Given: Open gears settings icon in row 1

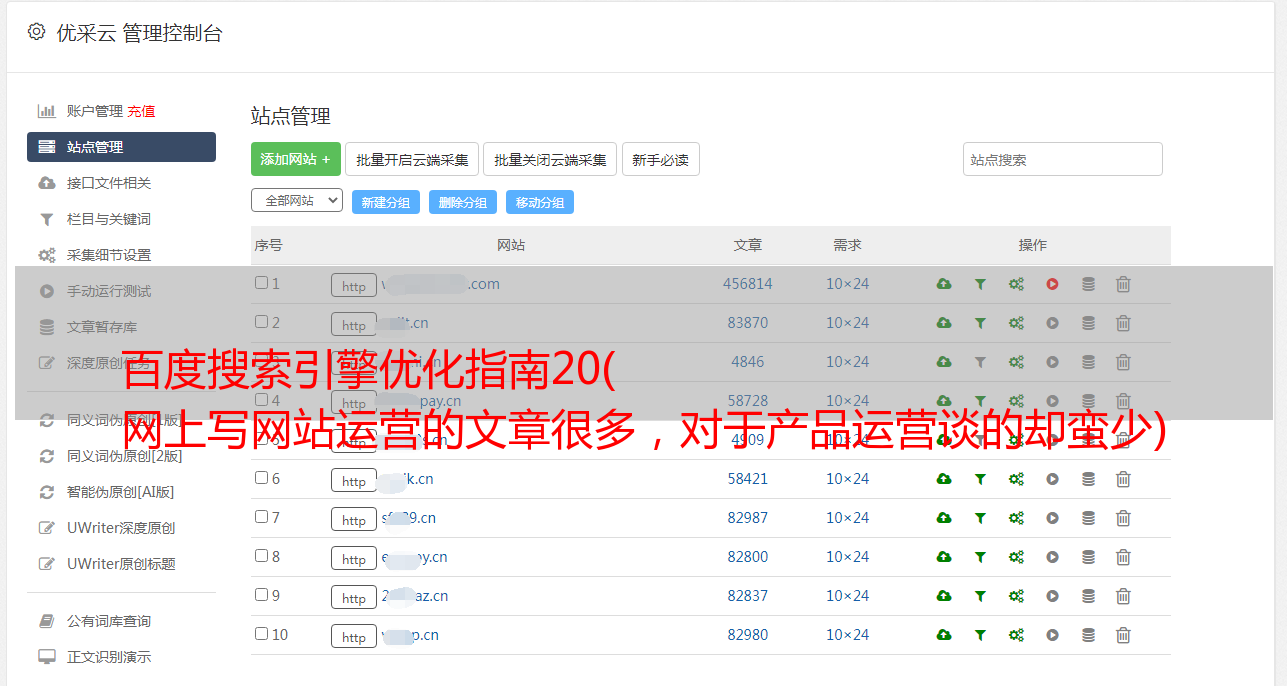Looking at the screenshot, I should pos(1016,284).
